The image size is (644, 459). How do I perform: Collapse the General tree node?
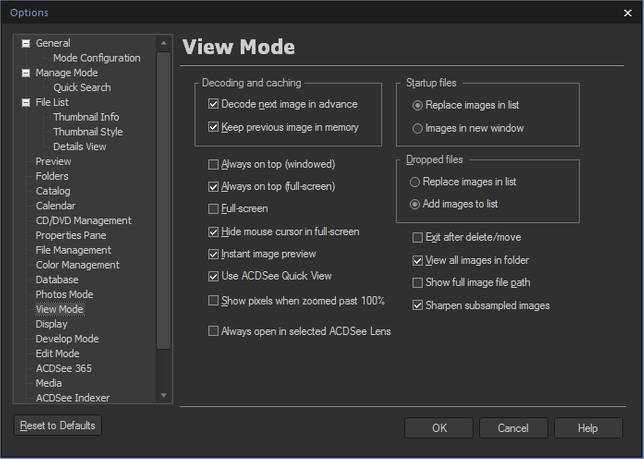(26, 43)
